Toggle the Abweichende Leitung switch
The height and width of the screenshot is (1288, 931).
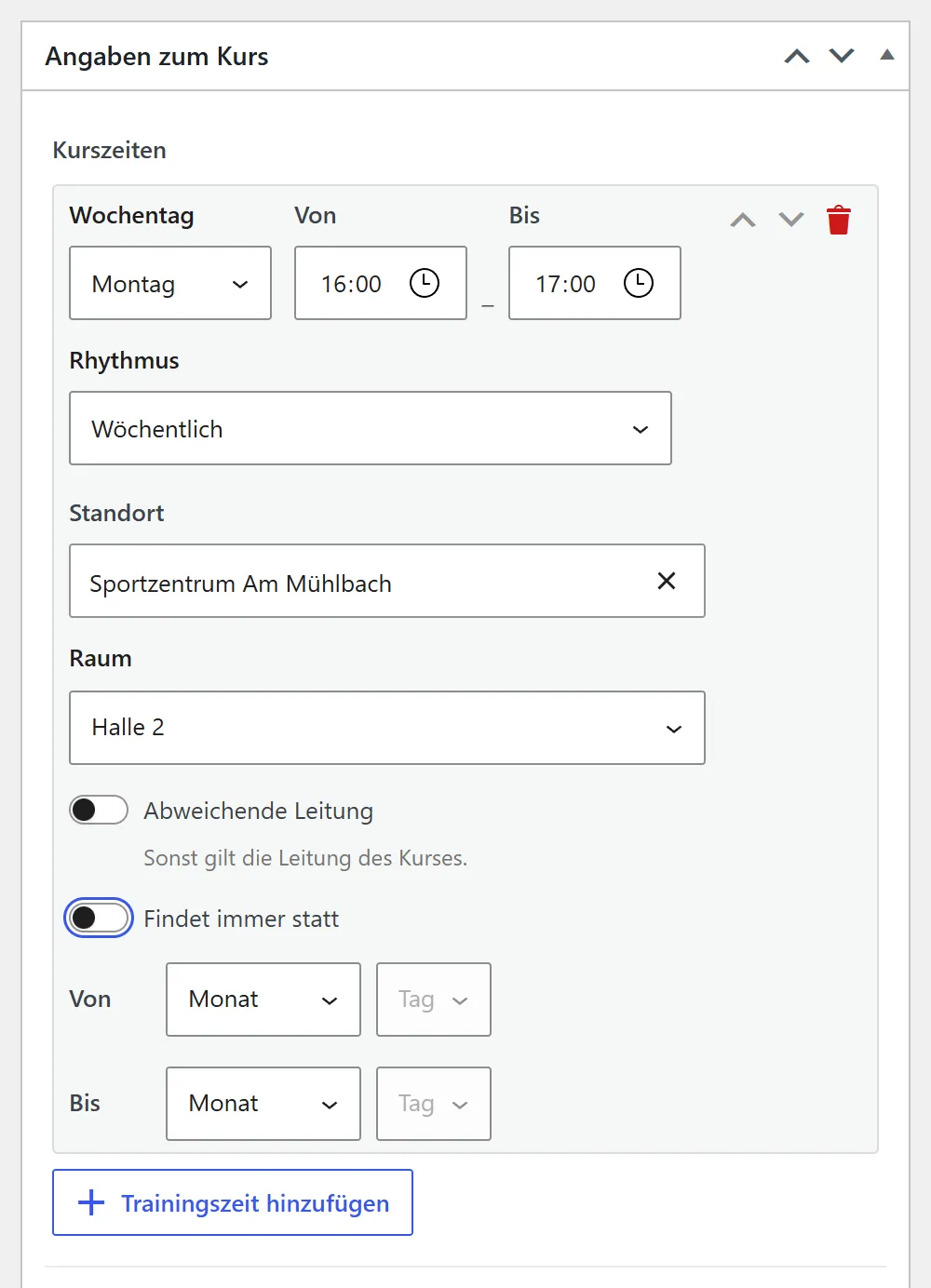point(99,810)
